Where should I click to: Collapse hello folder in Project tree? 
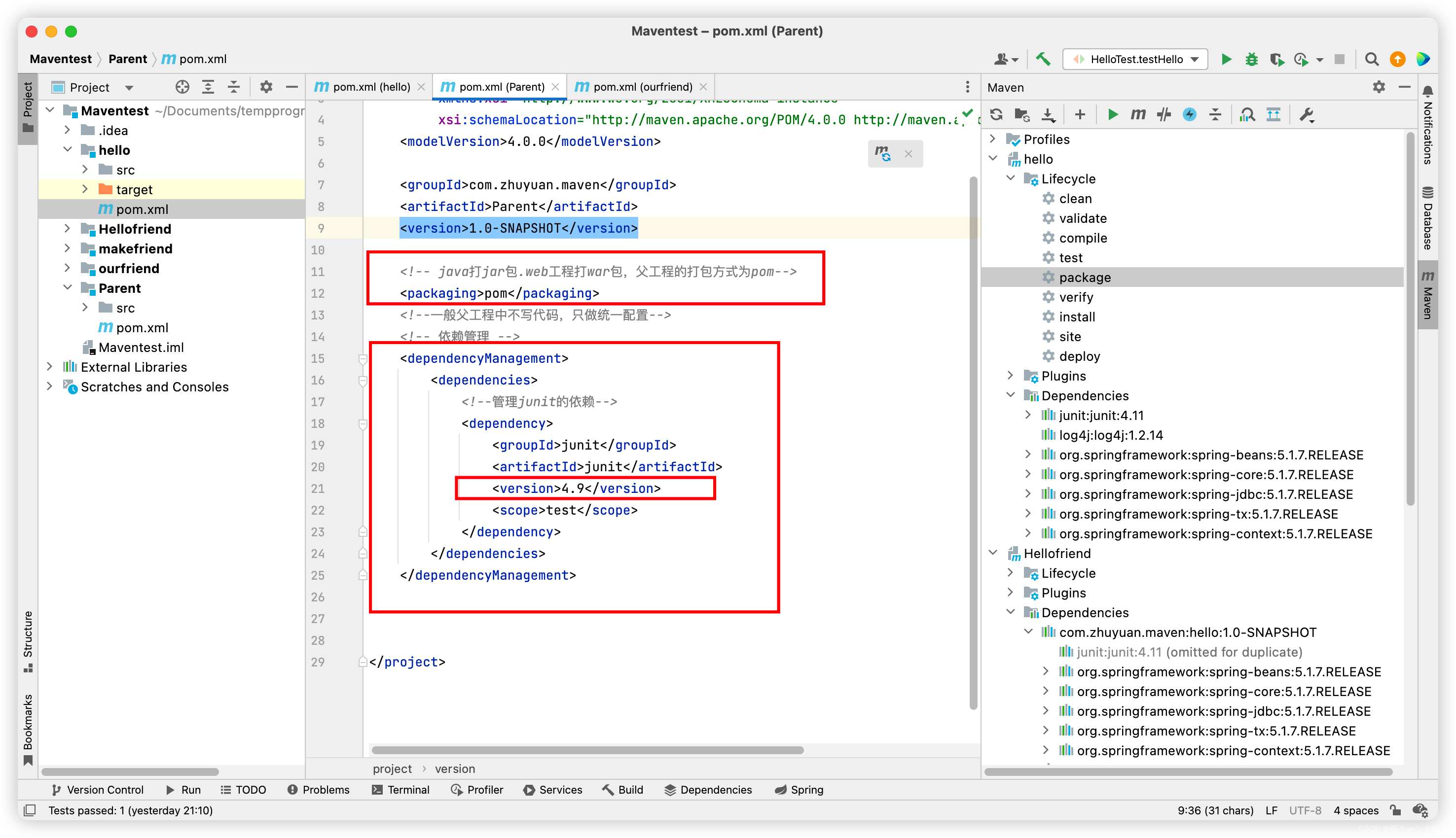[68, 150]
